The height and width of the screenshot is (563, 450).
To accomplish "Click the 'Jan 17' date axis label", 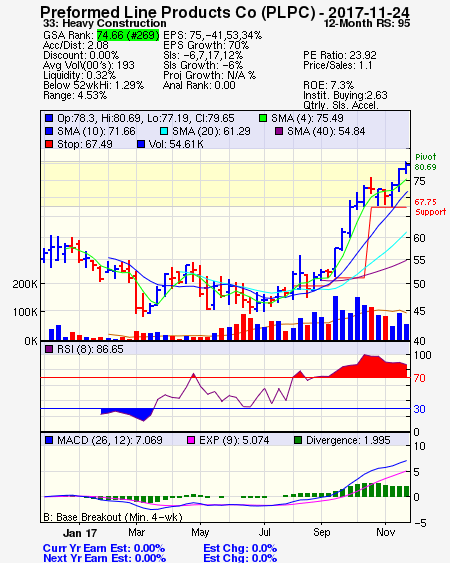I will [80, 533].
